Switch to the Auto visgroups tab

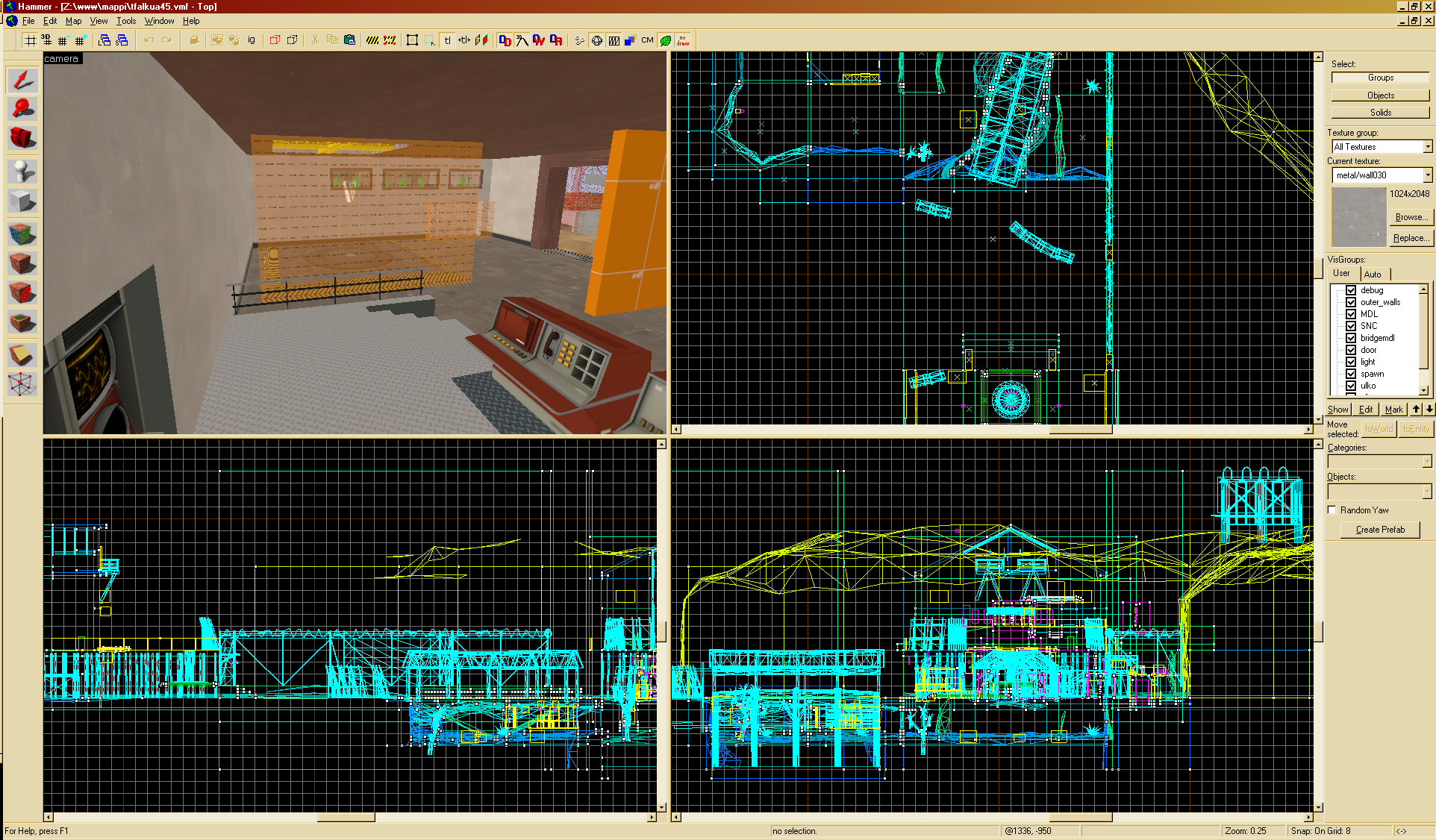point(1373,274)
